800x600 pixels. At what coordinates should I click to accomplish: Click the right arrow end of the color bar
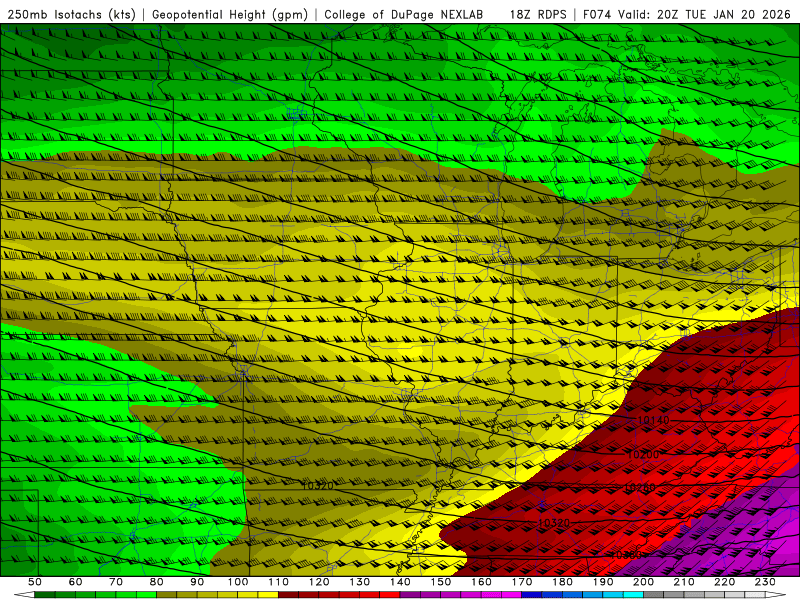776,595
